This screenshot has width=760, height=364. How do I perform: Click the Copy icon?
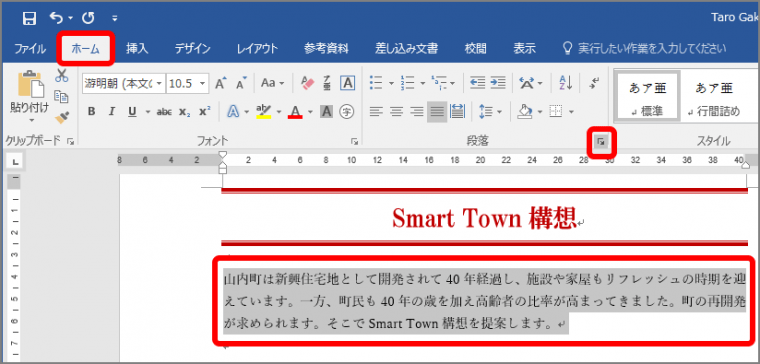tap(62, 96)
